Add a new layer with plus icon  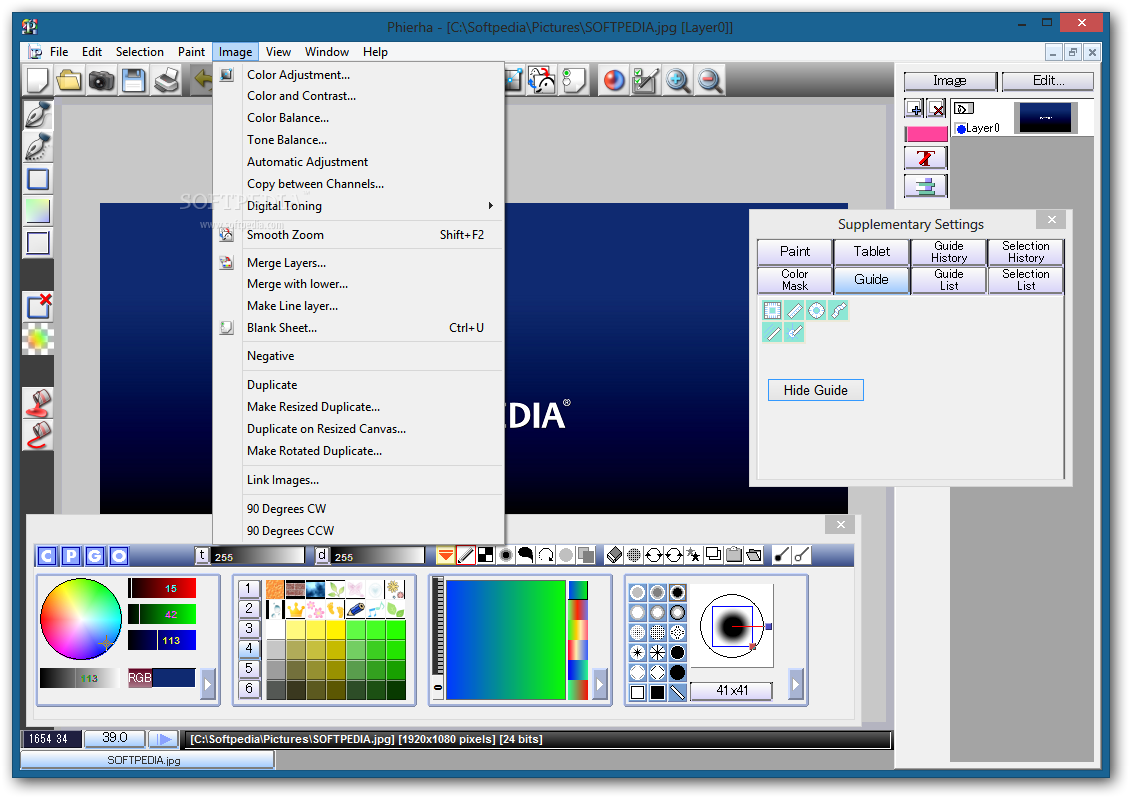coord(915,109)
